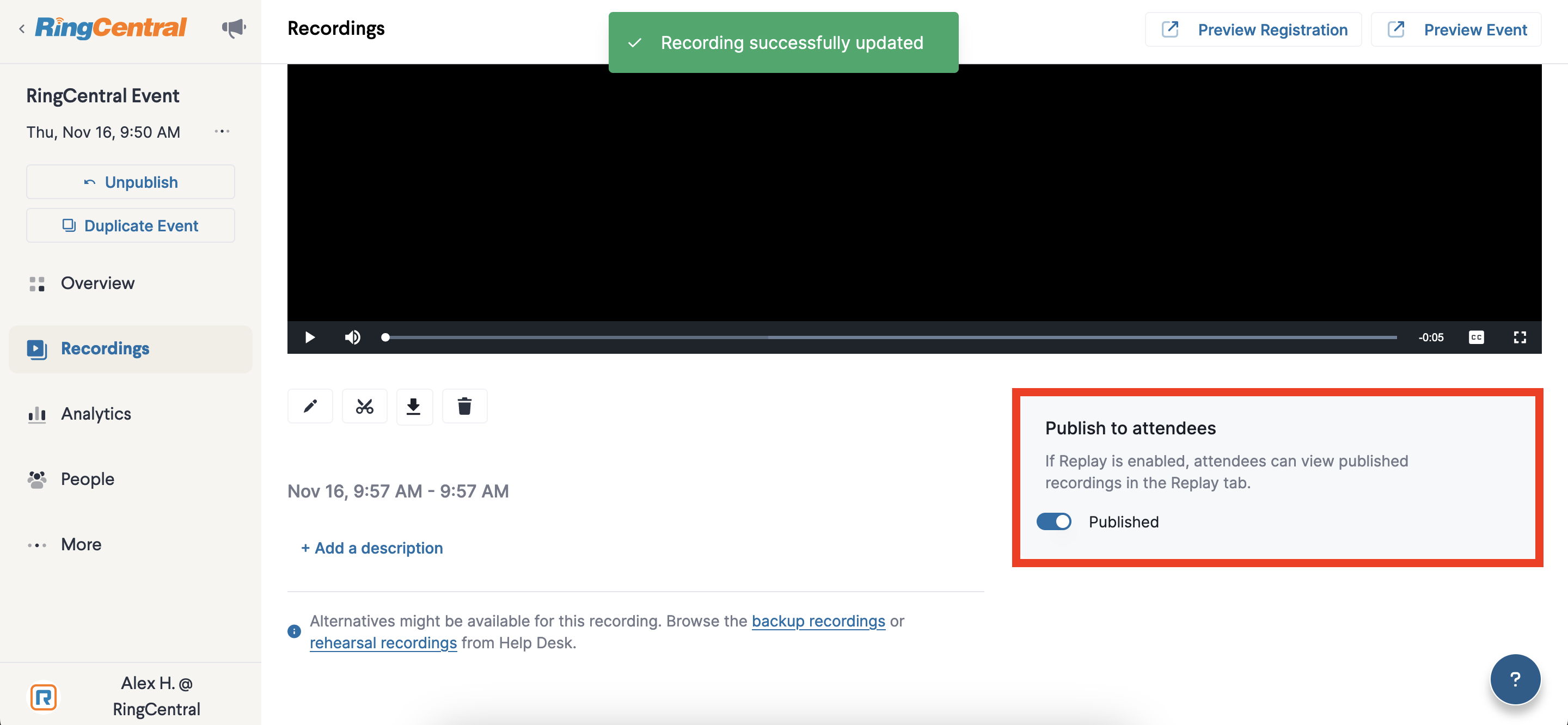Click the scissors trim recording icon

click(365, 406)
